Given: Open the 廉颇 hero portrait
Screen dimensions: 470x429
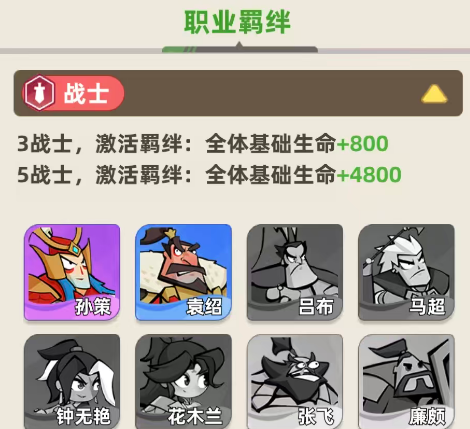Looking at the screenshot, I should coord(406,381).
